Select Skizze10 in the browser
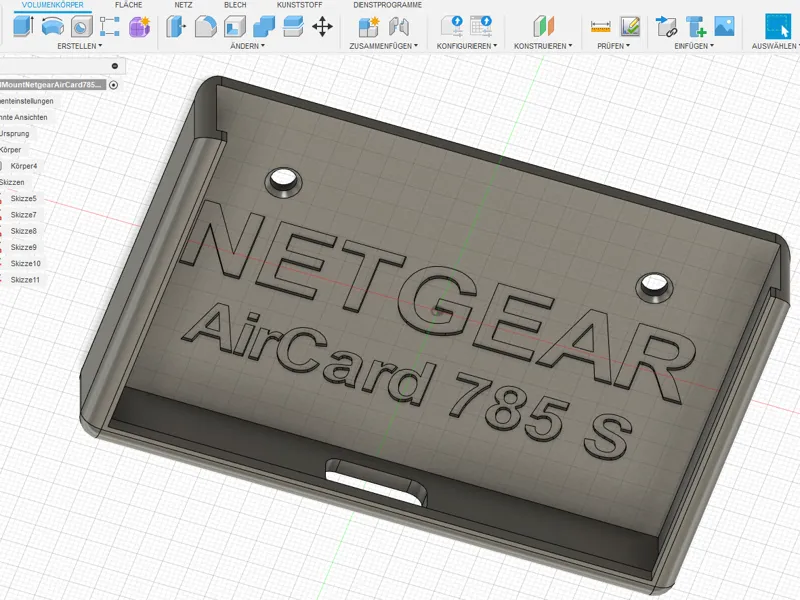The width and height of the screenshot is (800, 600). pyautogui.click(x=26, y=264)
